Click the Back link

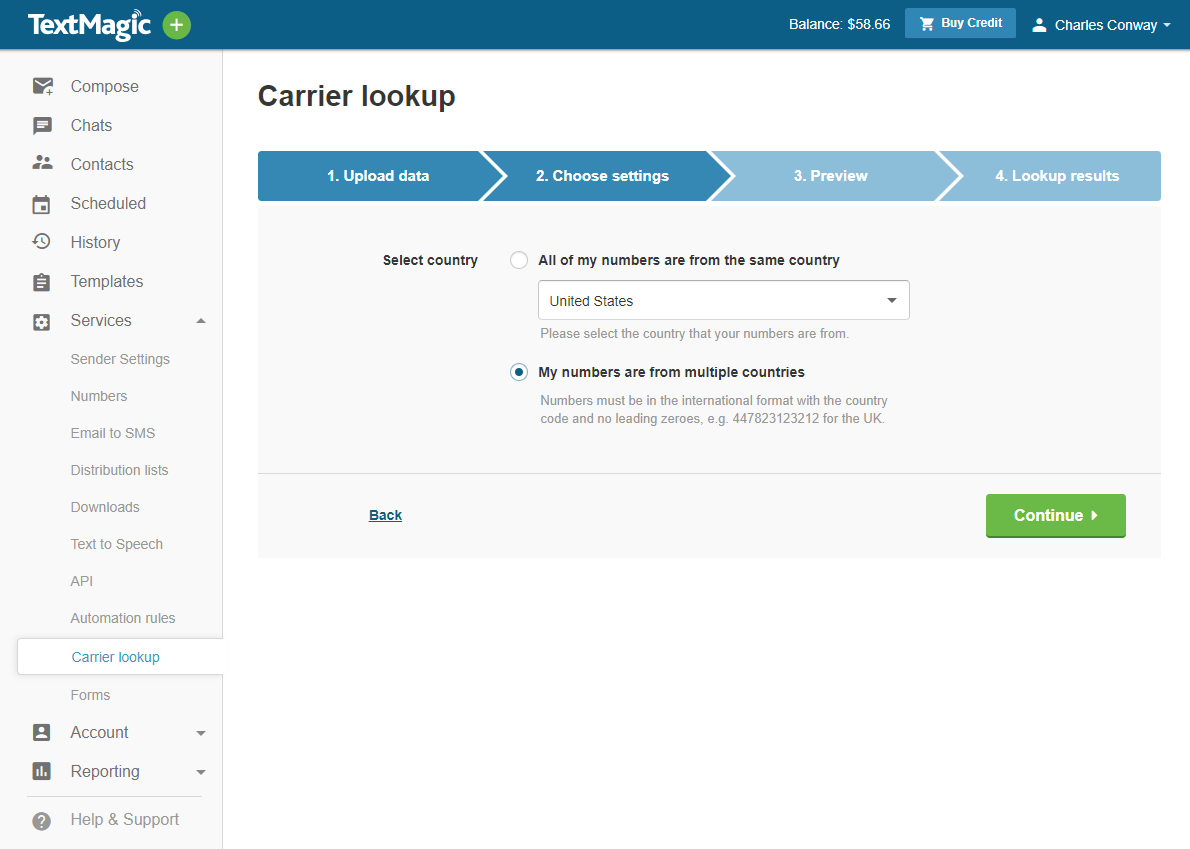click(385, 515)
